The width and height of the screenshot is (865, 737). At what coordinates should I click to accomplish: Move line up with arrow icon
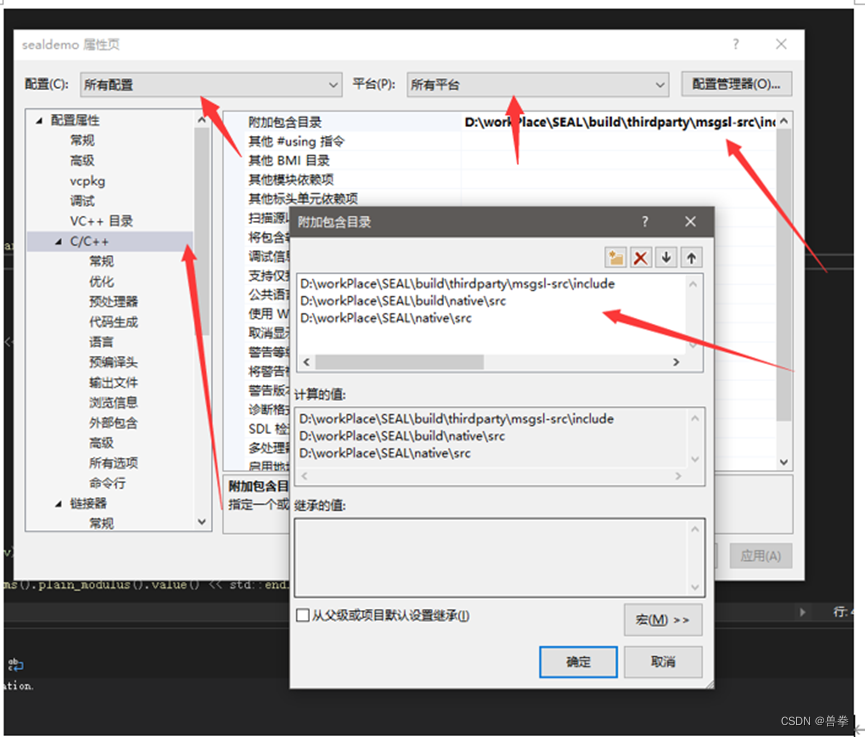(x=691, y=258)
